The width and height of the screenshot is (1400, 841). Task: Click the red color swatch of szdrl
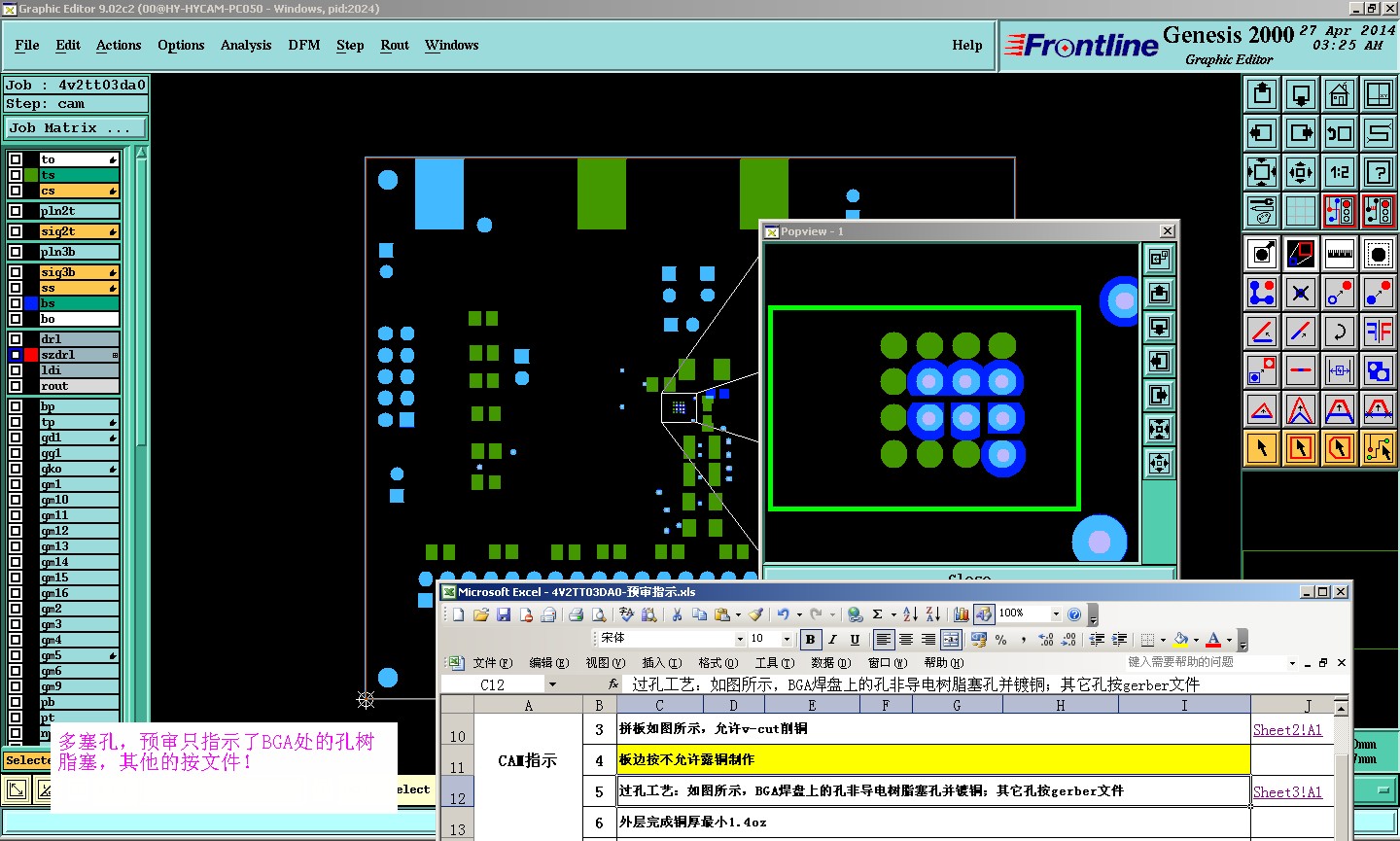point(31,355)
